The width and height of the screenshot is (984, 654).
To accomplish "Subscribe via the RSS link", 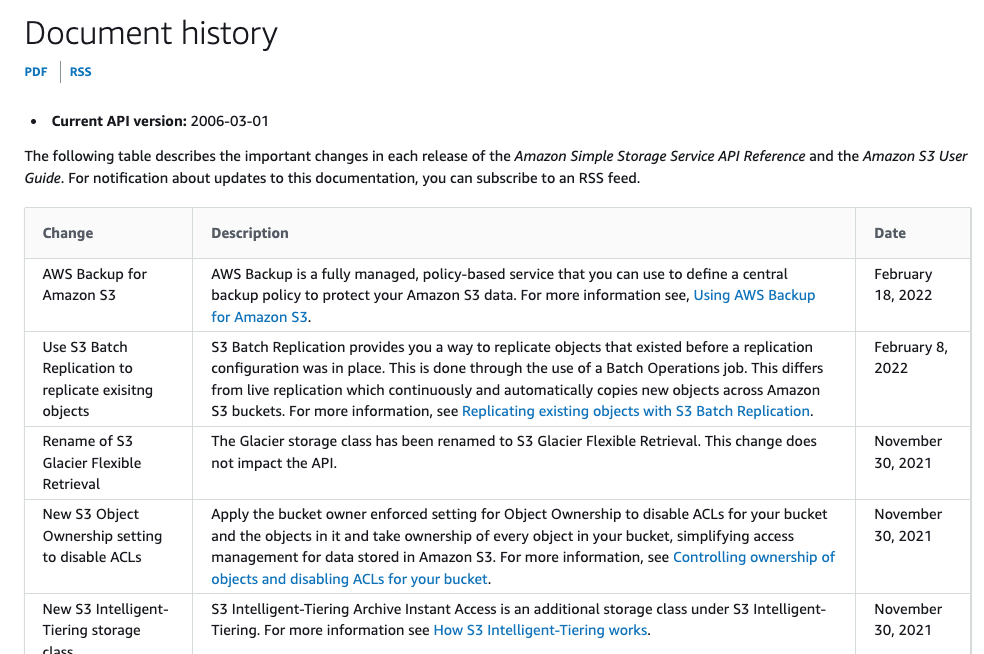I will click(x=80, y=71).
